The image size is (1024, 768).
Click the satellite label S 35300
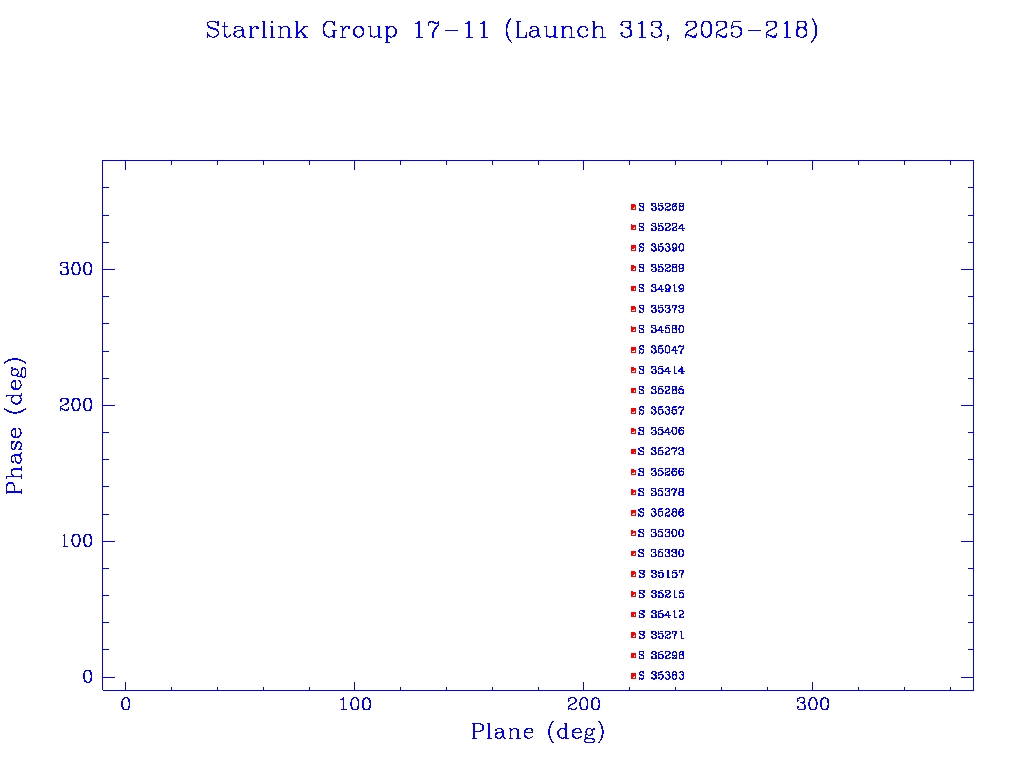tap(662, 533)
